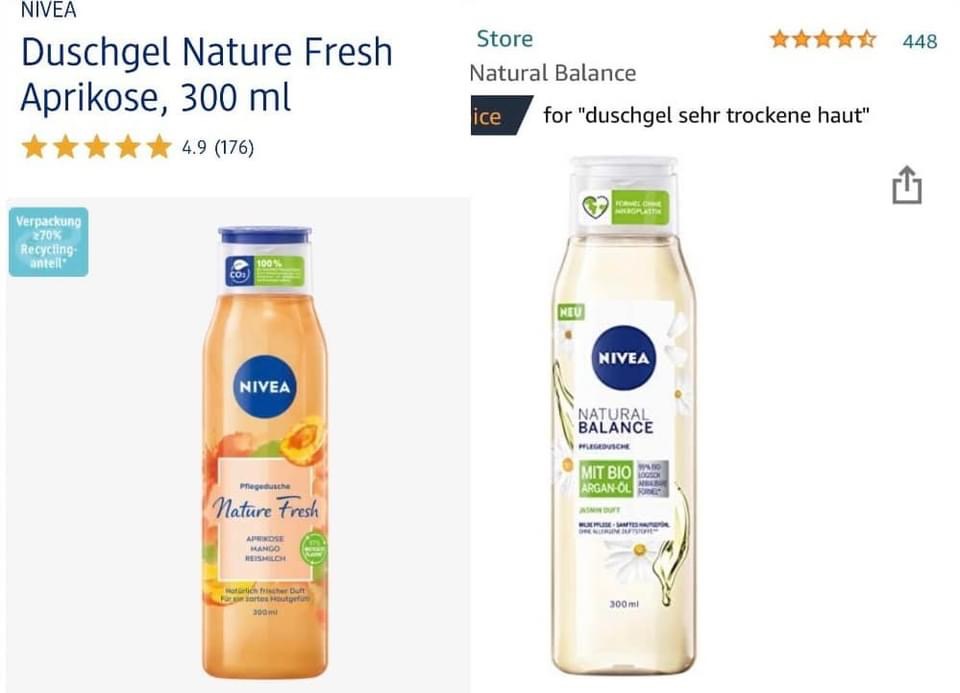Tap the share icon beside Natural Balance bottle
The width and height of the screenshot is (960, 693).
pos(907,185)
